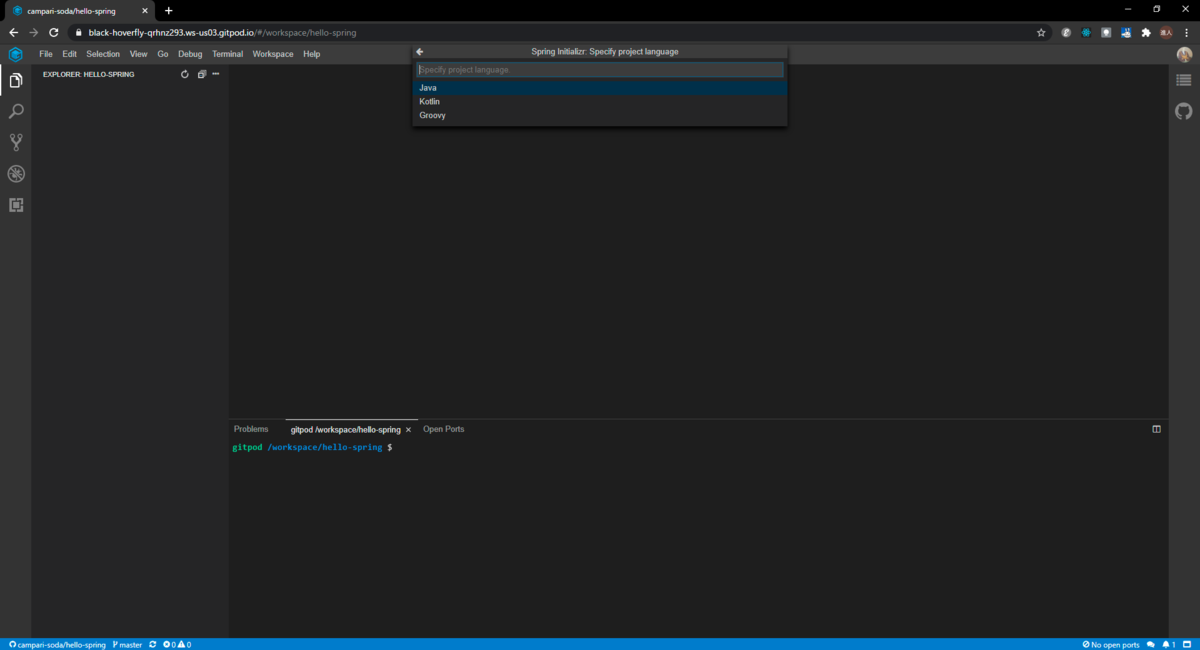Viewport: 1200px width, 650px height.
Task: Switch to the Problems tab
Action: click(251, 429)
